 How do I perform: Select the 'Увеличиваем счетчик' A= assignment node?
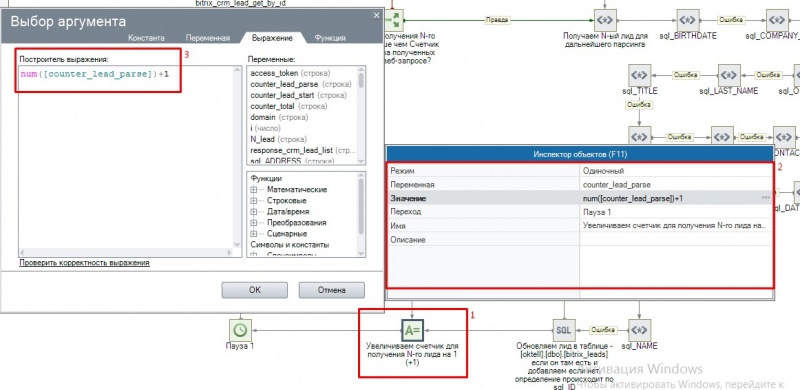coord(412,330)
